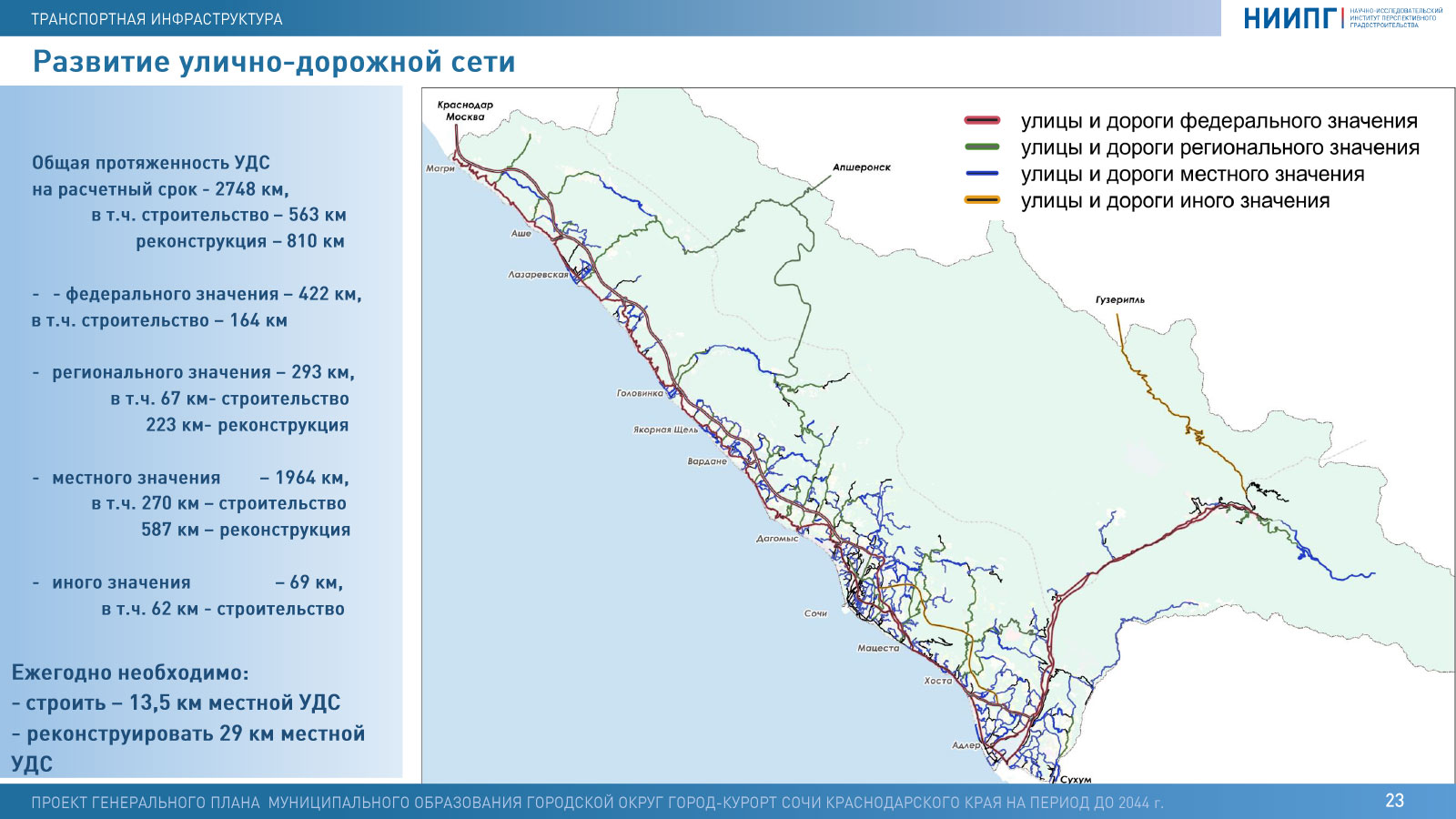Screen dimensions: 1456x819
Task: Click line 'реконструкция – 810 км'
Action: tap(240, 241)
